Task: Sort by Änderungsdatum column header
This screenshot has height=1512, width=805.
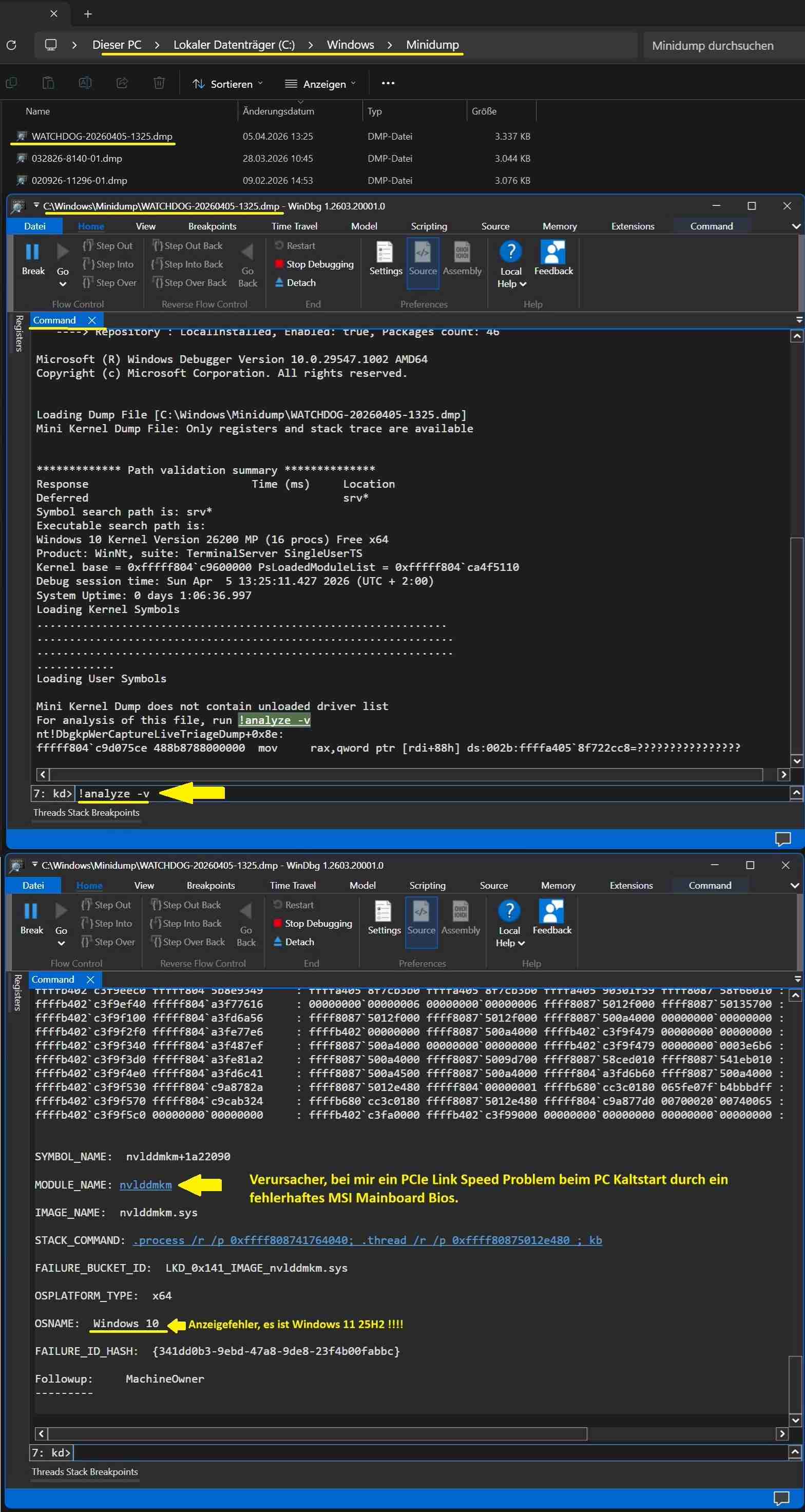Action: [x=278, y=111]
